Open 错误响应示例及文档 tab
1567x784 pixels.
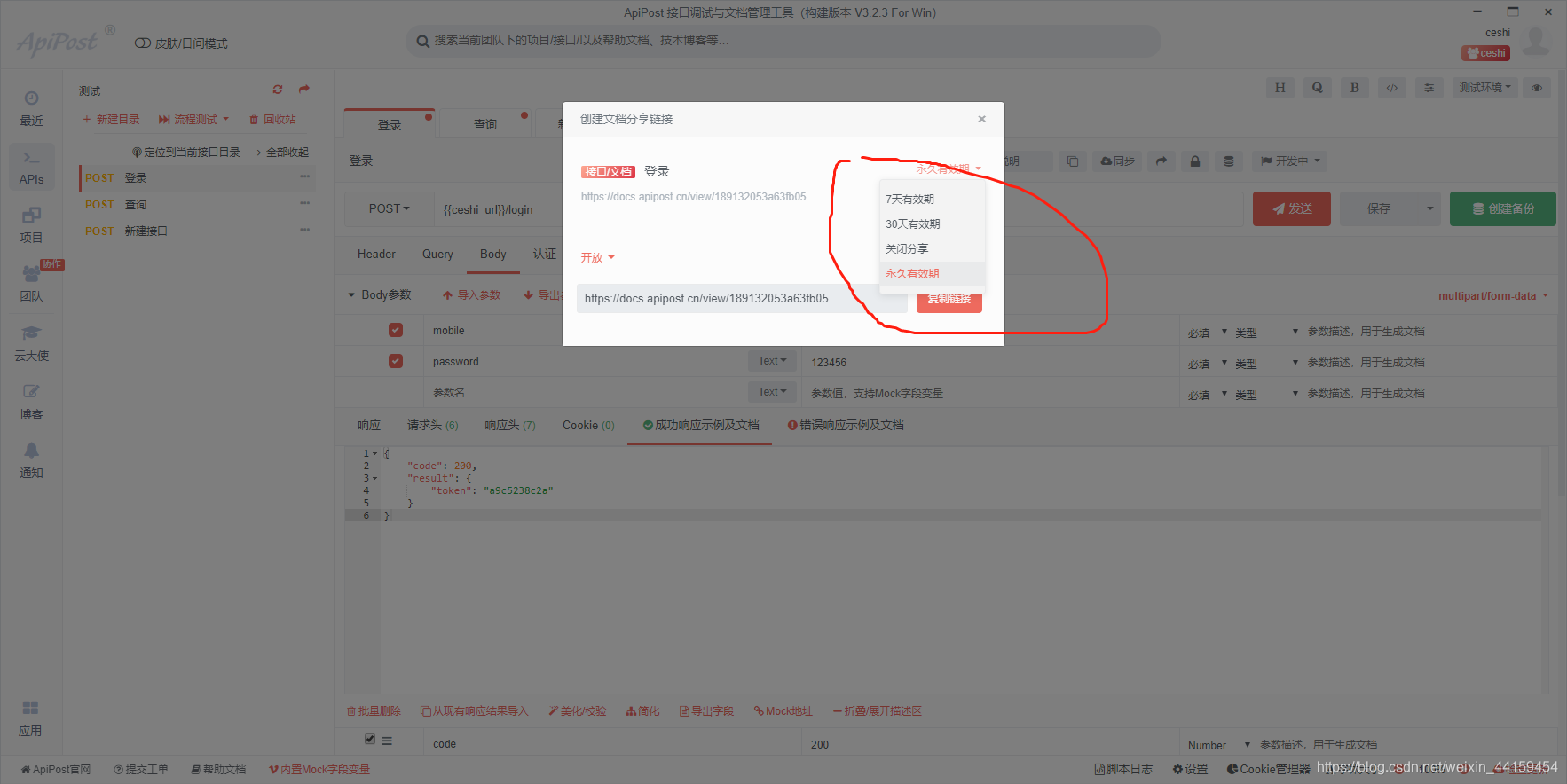[846, 426]
